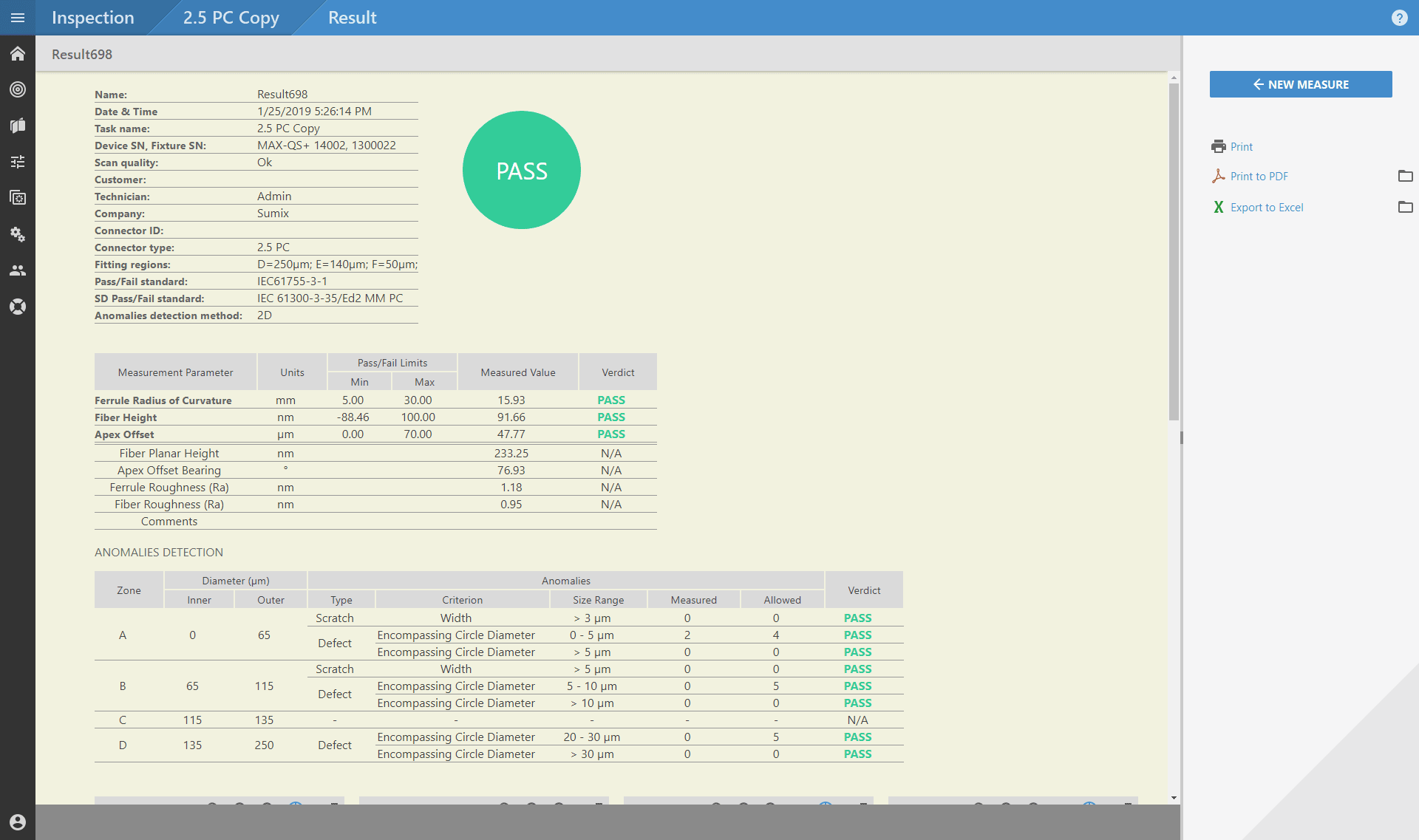This screenshot has width=1419, height=840.
Task: Click the help question mark icon
Action: (1400, 18)
